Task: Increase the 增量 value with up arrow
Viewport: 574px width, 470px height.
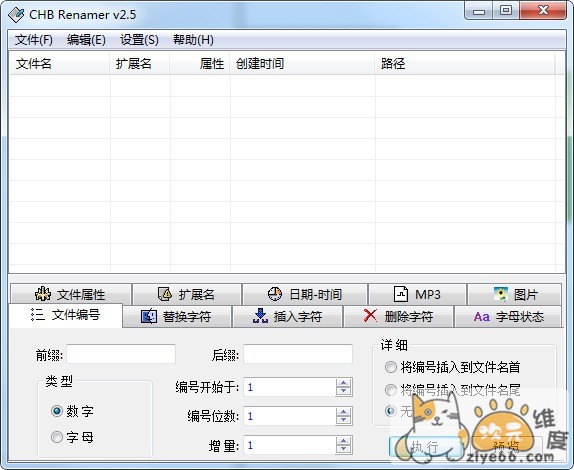Action: (x=343, y=441)
